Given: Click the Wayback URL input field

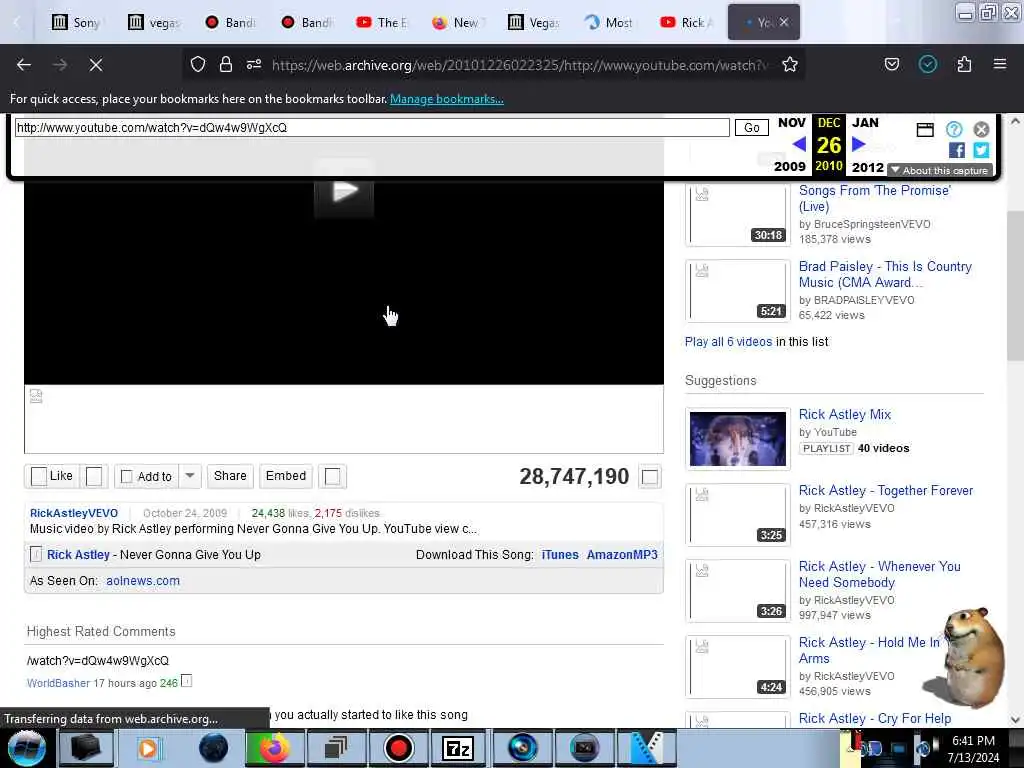Looking at the screenshot, I should 372,127.
